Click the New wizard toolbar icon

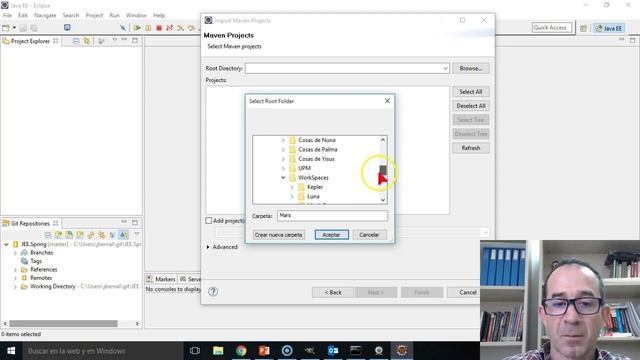pyautogui.click(x=6, y=28)
